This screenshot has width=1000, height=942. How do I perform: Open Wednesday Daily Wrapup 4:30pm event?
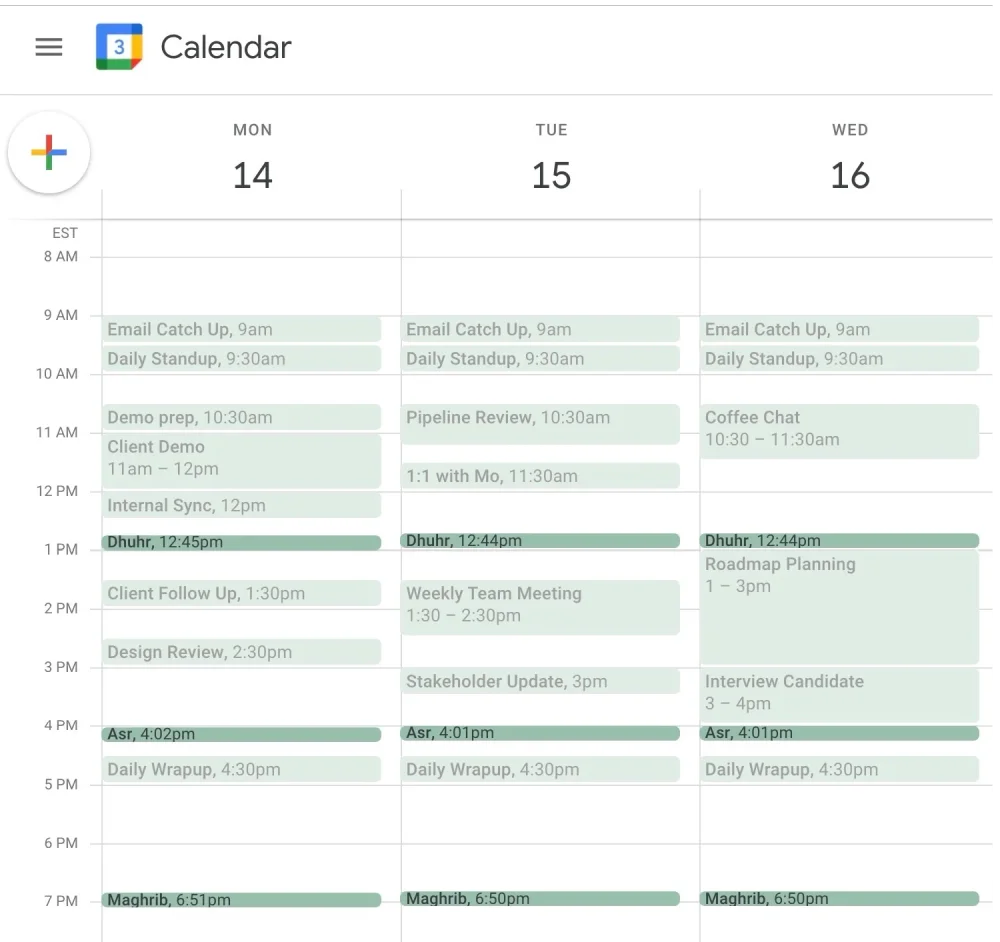click(839, 769)
